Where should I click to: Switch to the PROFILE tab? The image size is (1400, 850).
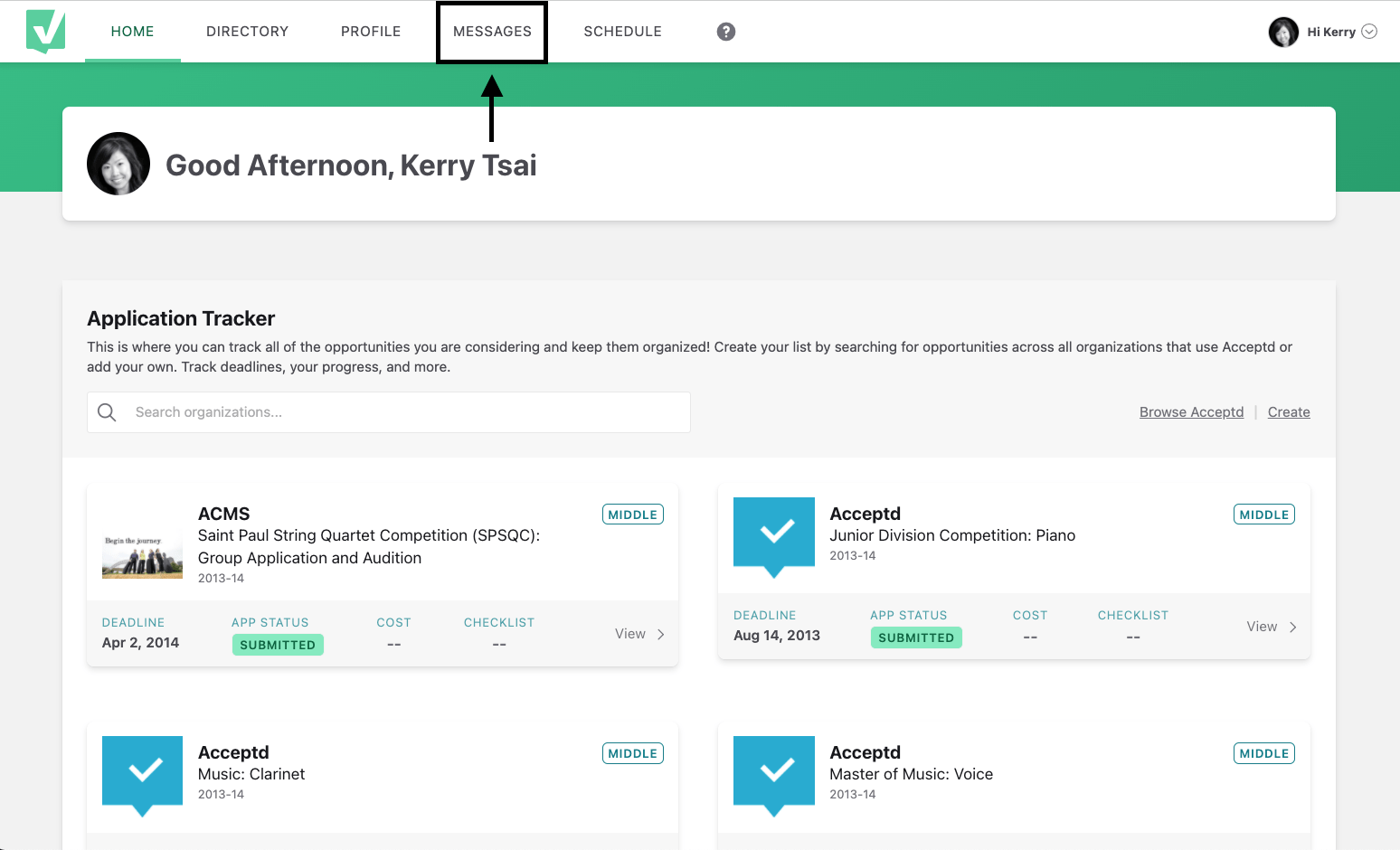[371, 32]
